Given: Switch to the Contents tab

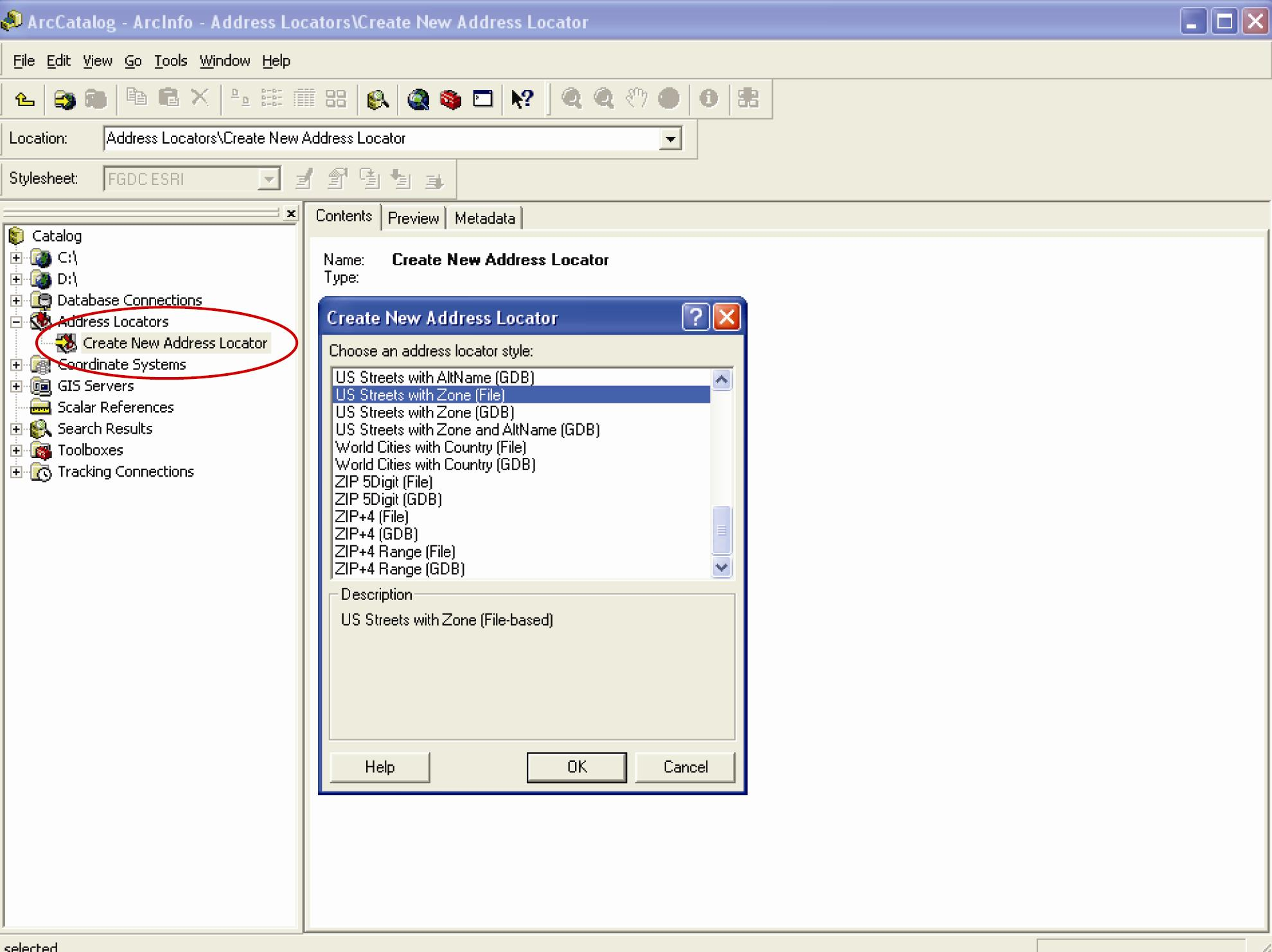Looking at the screenshot, I should pos(344,216).
